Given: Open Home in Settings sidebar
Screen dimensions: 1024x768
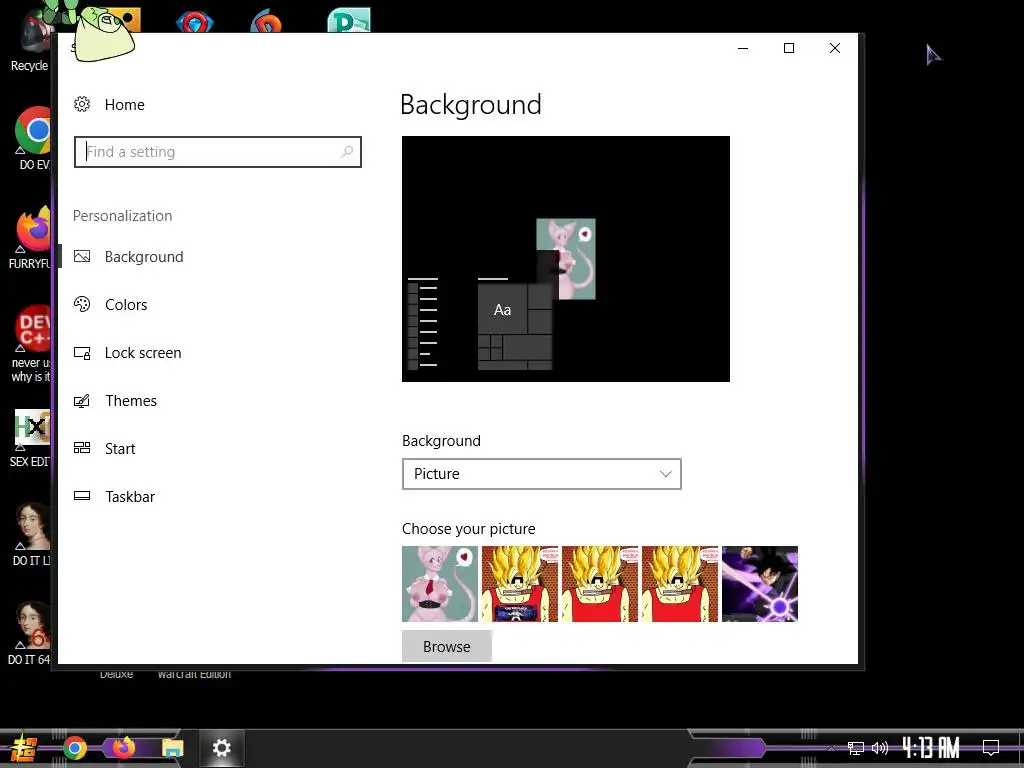Looking at the screenshot, I should point(124,104).
